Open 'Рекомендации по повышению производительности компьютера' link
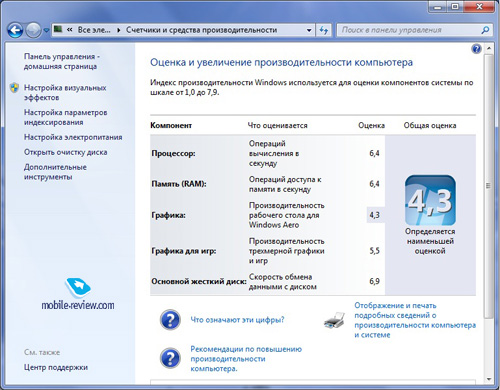 click(x=246, y=359)
